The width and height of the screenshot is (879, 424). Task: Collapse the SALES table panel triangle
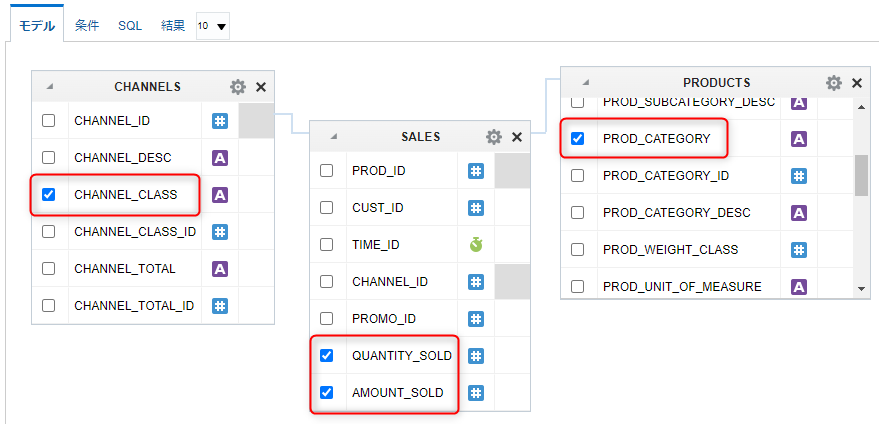click(x=329, y=137)
